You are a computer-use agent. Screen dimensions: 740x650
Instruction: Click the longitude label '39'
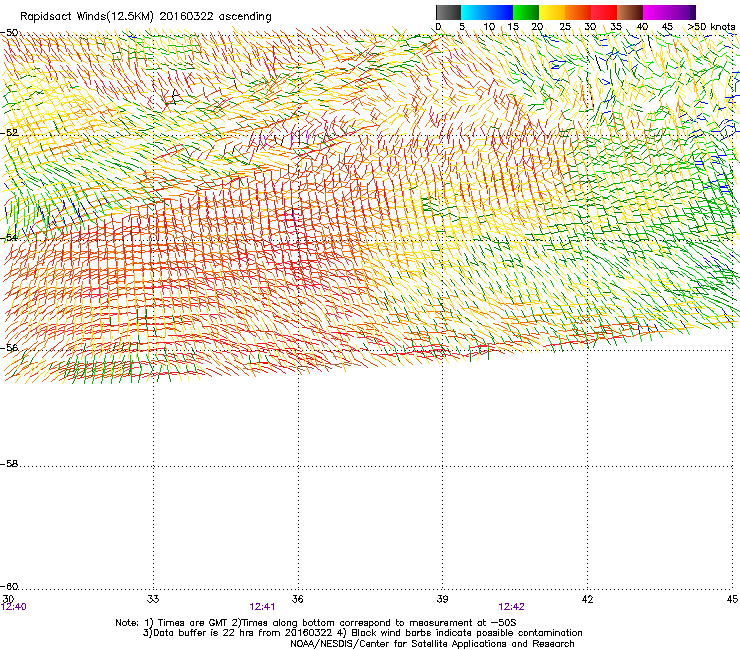click(442, 599)
